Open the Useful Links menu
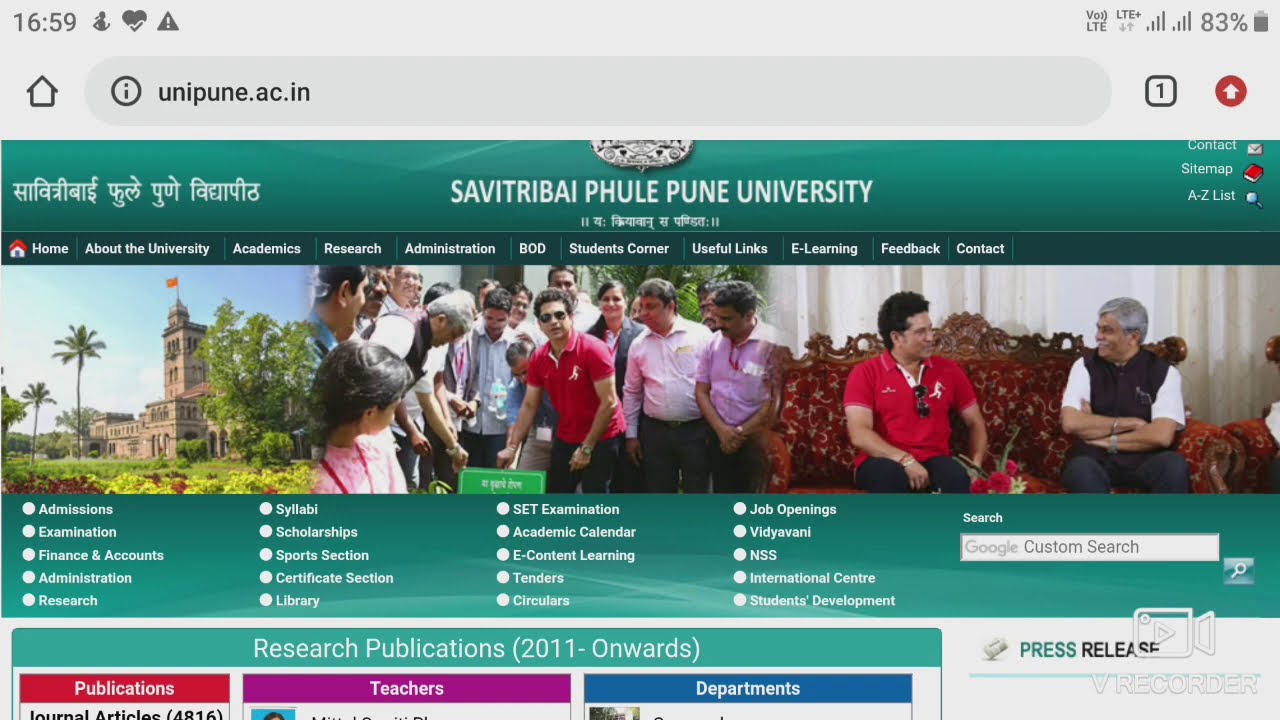 (x=730, y=249)
